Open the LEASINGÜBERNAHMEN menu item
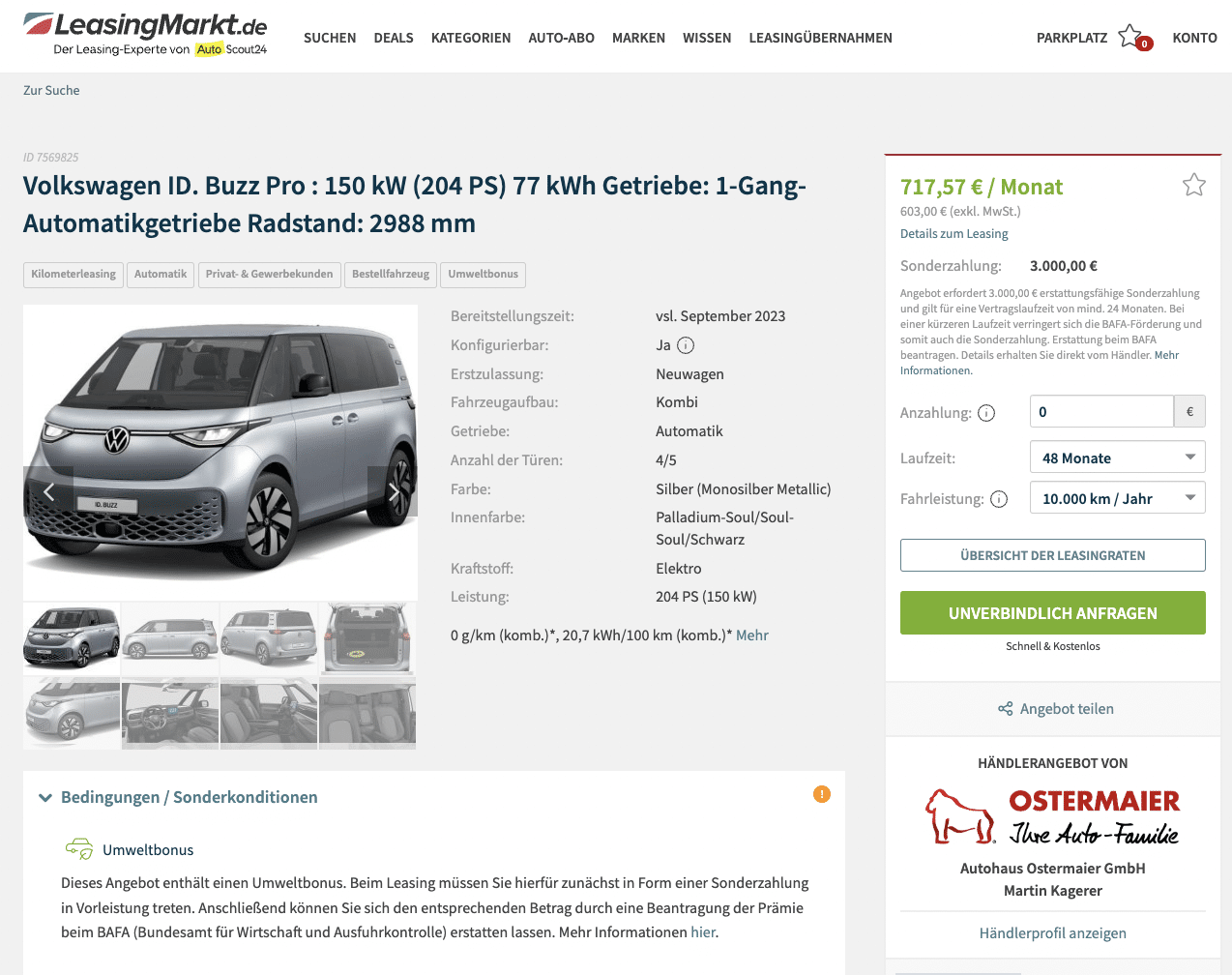This screenshot has width=1232, height=975. (x=820, y=38)
